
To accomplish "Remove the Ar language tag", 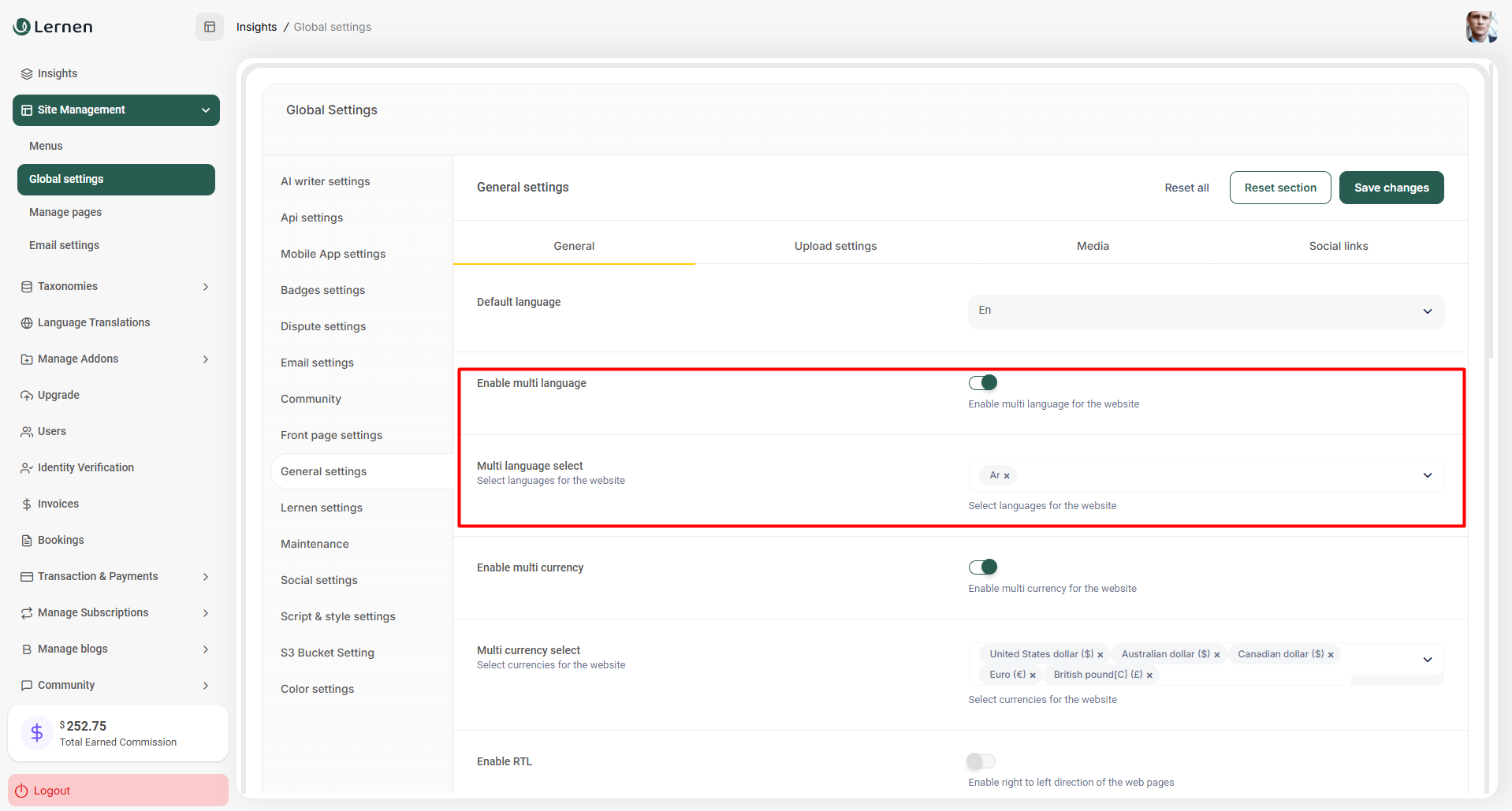I will pos(1007,476).
